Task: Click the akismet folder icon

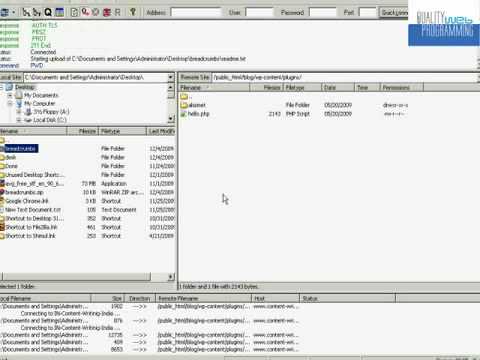Action: [184, 105]
